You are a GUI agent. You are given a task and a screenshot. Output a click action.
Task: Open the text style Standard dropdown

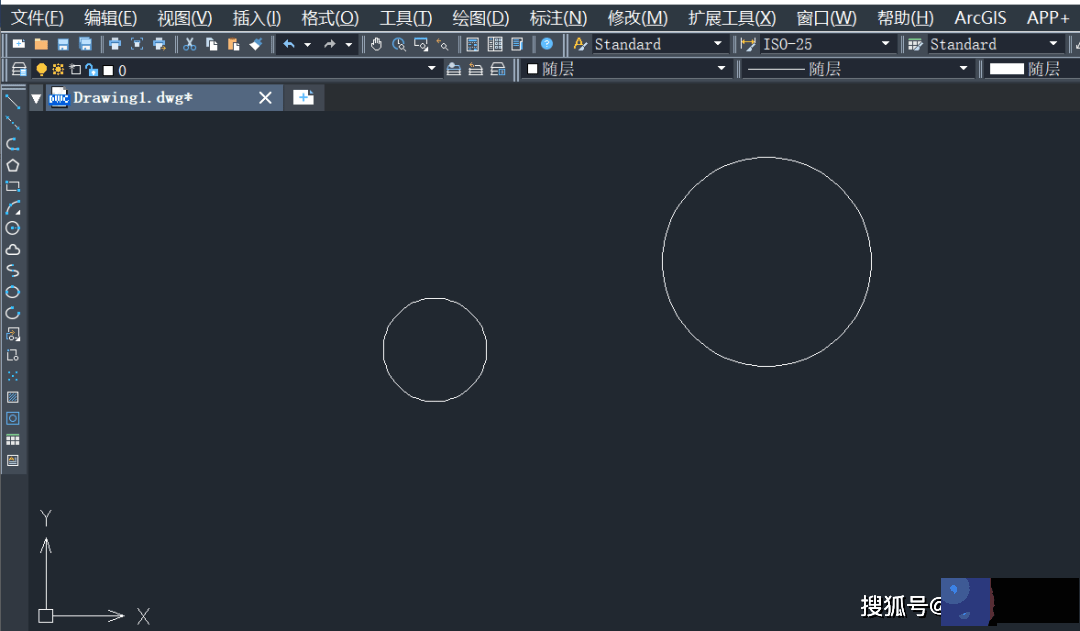(x=718, y=44)
